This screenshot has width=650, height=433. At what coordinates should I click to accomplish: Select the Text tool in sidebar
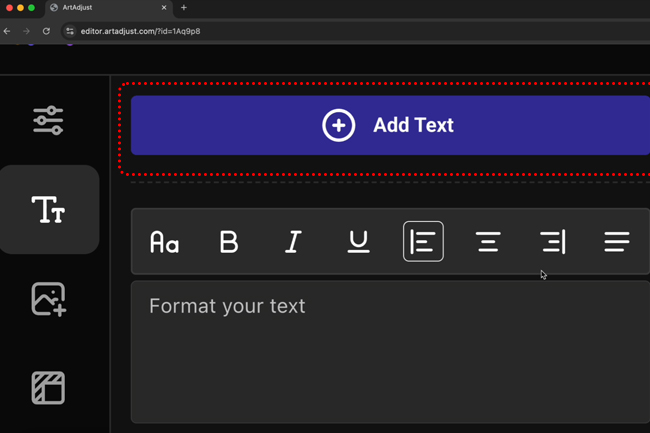(49, 210)
